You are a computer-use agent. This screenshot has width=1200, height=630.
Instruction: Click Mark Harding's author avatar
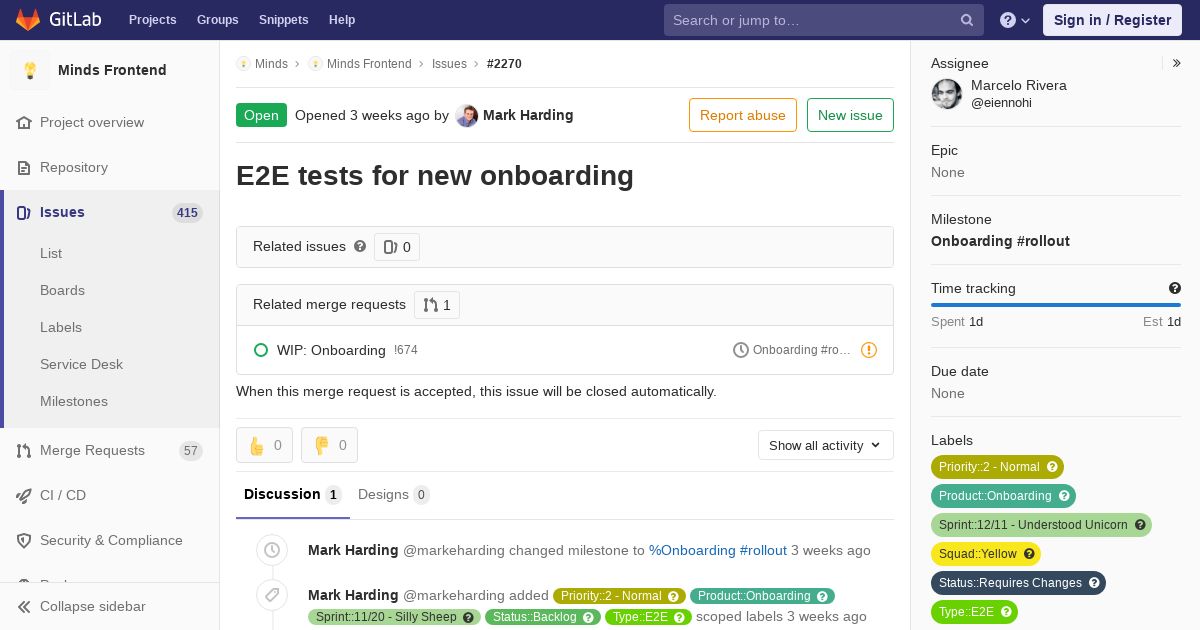pos(466,115)
